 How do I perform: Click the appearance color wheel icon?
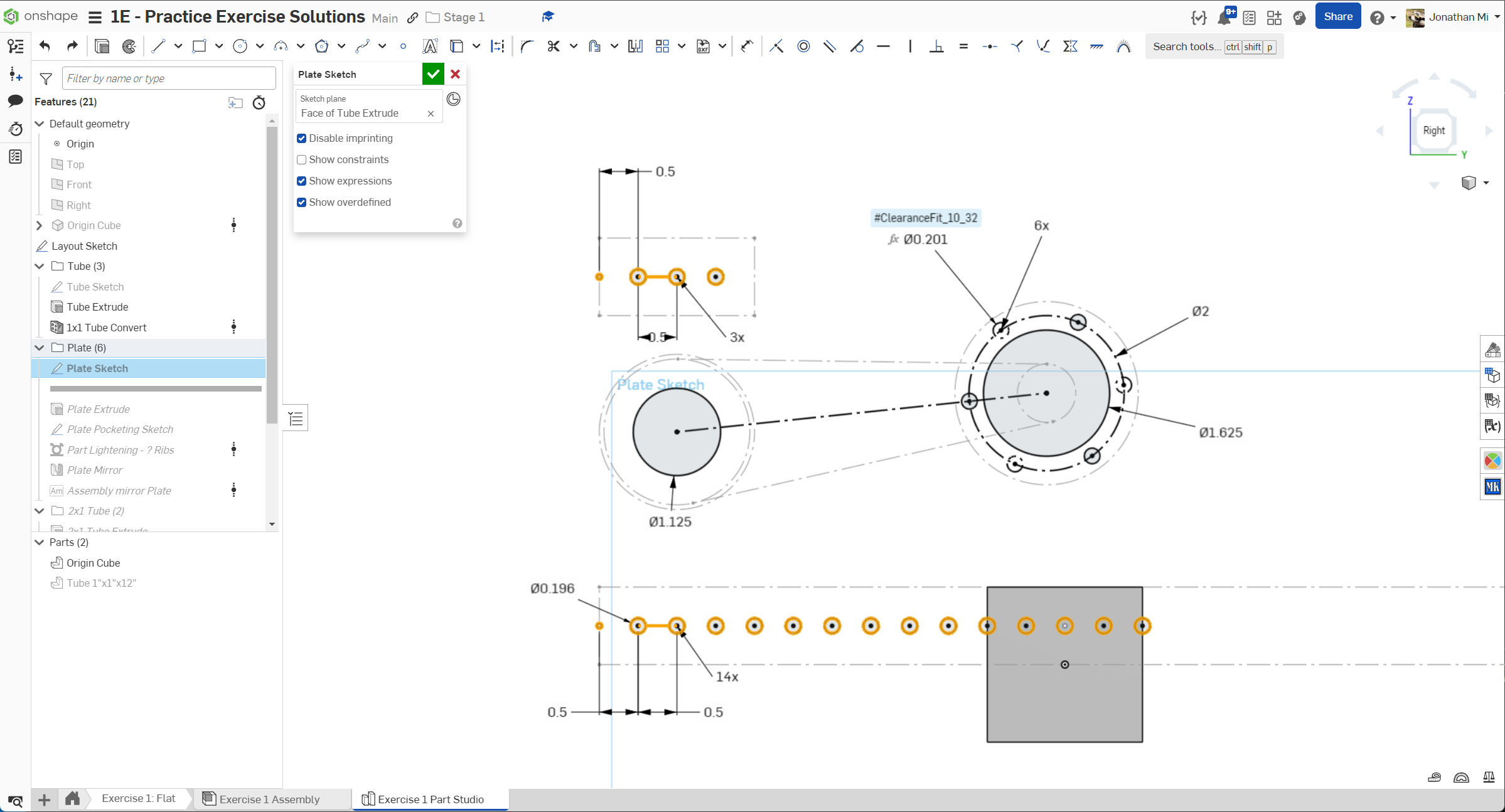pyautogui.click(x=1492, y=461)
